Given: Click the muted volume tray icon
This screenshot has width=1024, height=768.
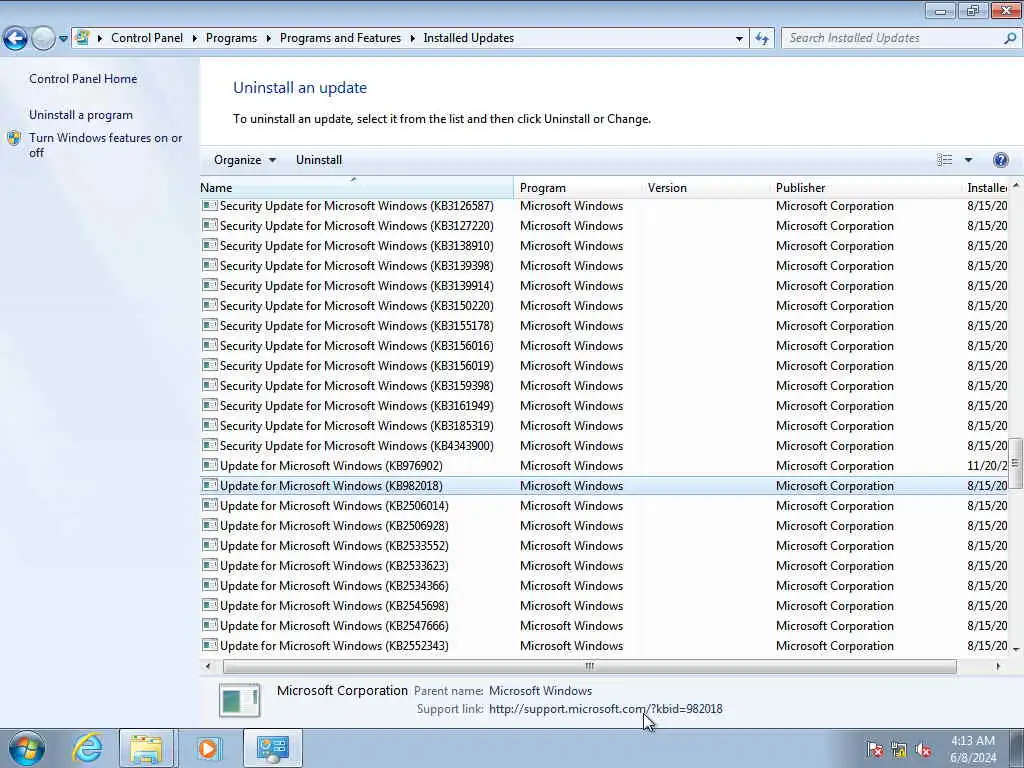Looking at the screenshot, I should click(x=923, y=750).
